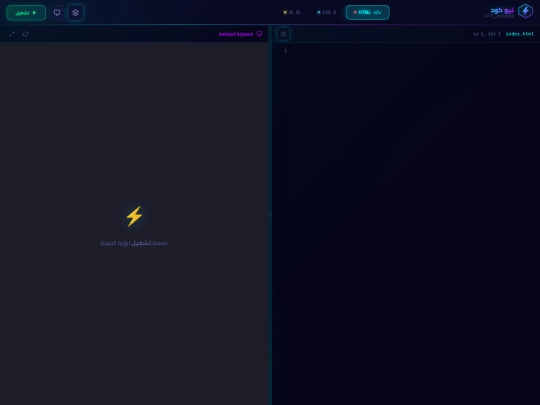
Task: Click the index.html file name
Action: [520, 34]
